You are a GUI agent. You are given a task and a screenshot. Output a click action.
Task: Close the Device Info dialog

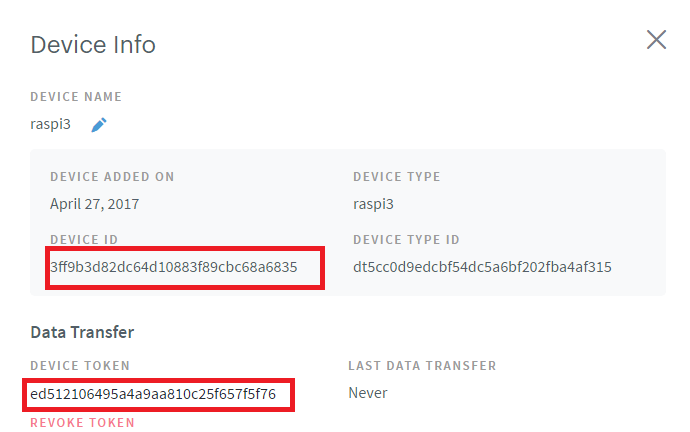[656, 40]
